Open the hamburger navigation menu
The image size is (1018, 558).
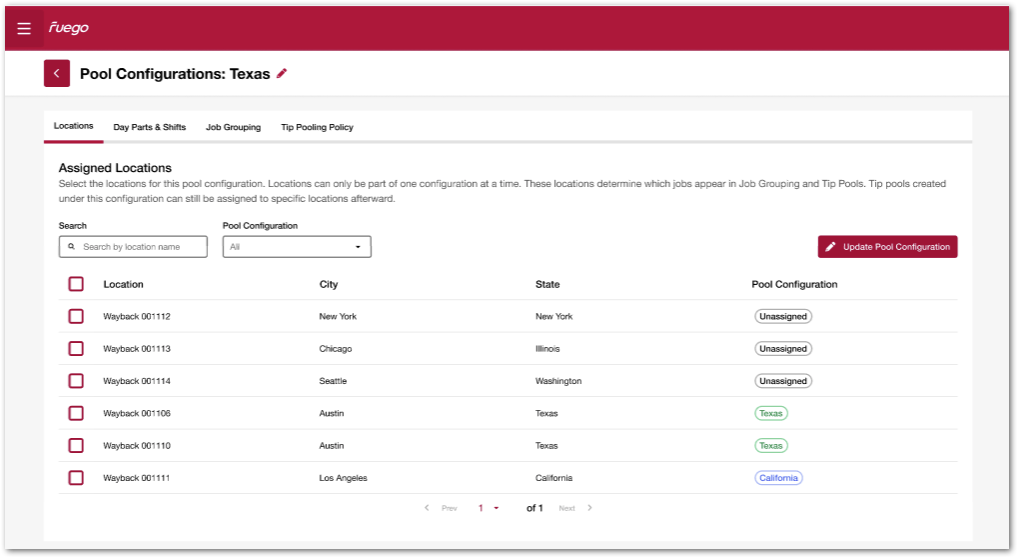(24, 28)
